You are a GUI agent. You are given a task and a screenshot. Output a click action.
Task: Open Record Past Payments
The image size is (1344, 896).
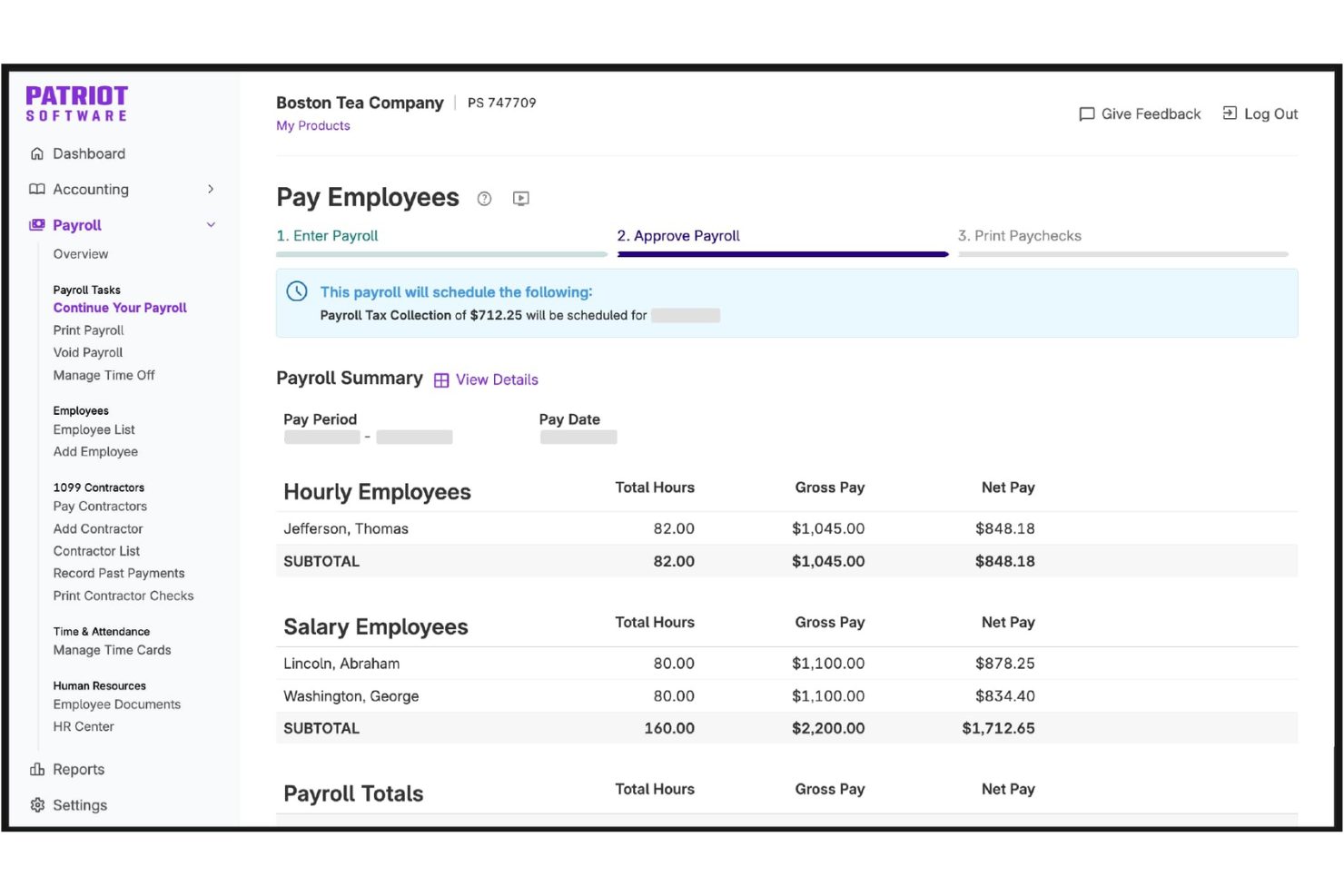[119, 573]
